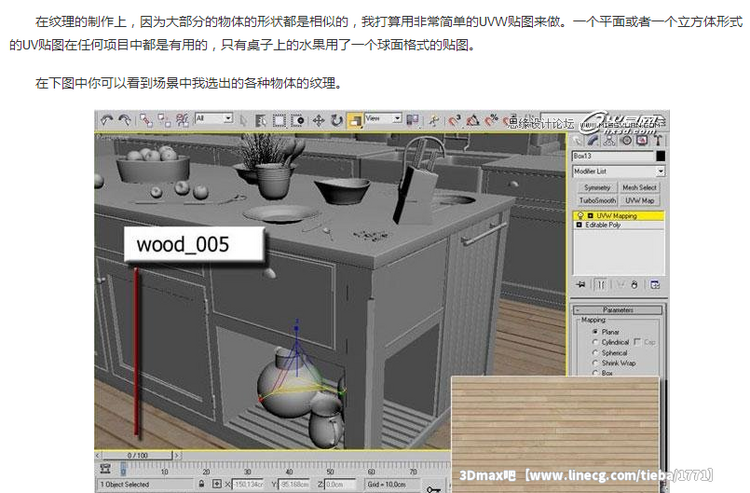Collapse the Parameters rollout
Image resolution: width=750 pixels, height=493 pixels.
click(617, 309)
